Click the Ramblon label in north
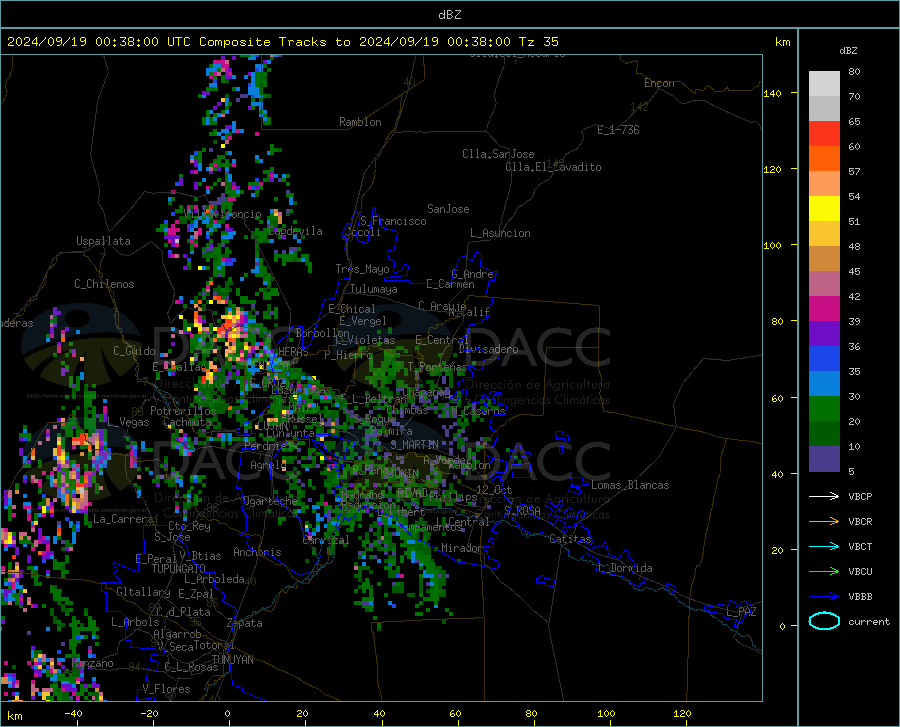 click(x=360, y=122)
